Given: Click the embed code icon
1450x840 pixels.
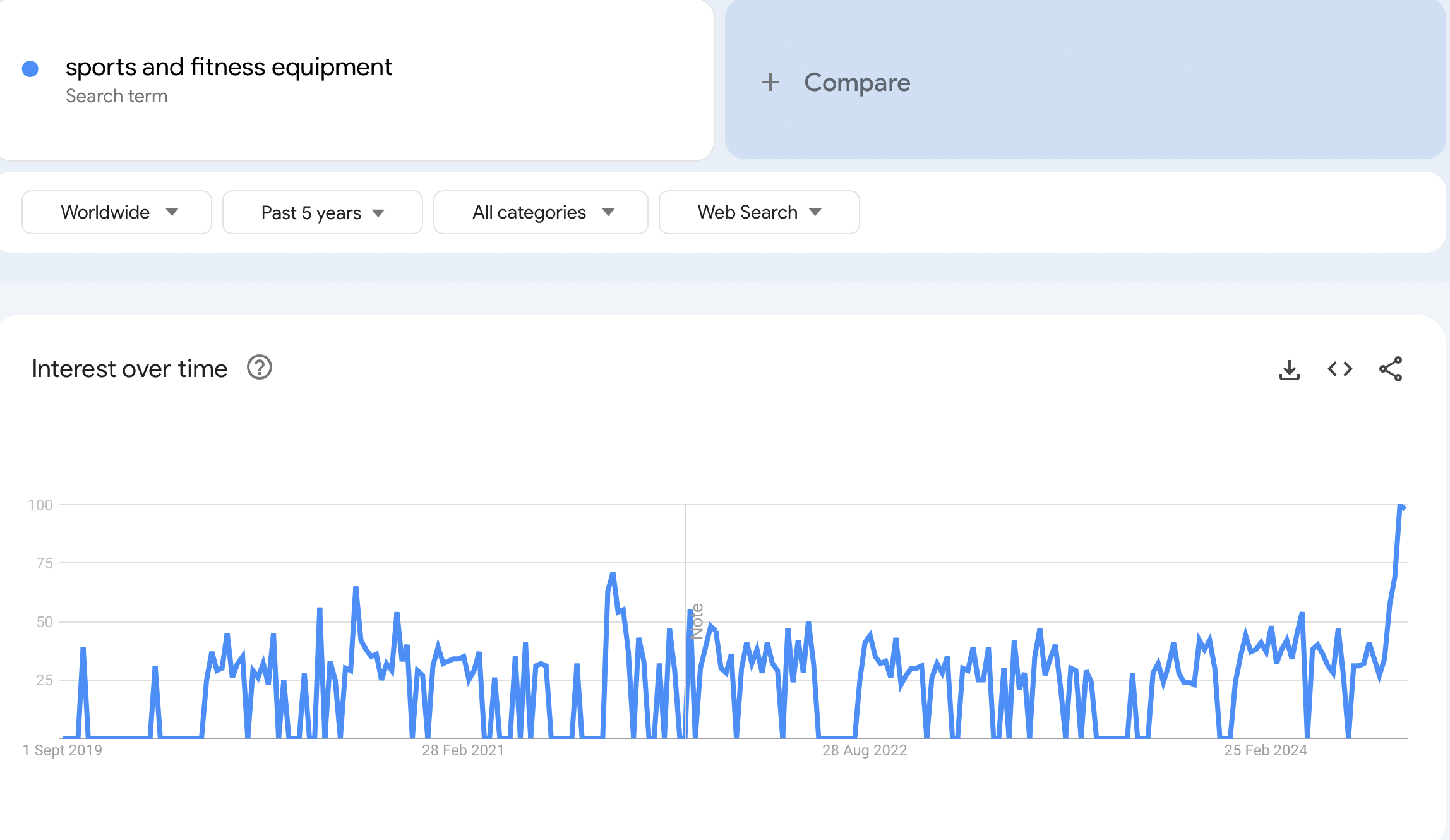Looking at the screenshot, I should coord(1341,368).
